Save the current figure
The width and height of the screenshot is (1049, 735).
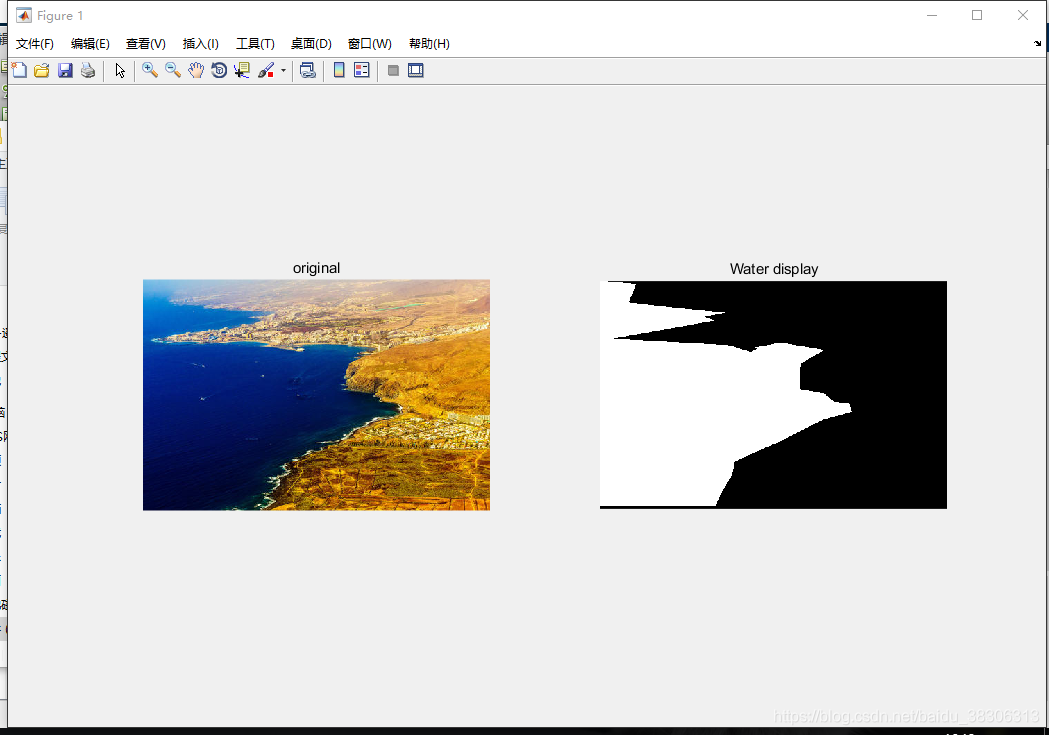tap(65, 70)
